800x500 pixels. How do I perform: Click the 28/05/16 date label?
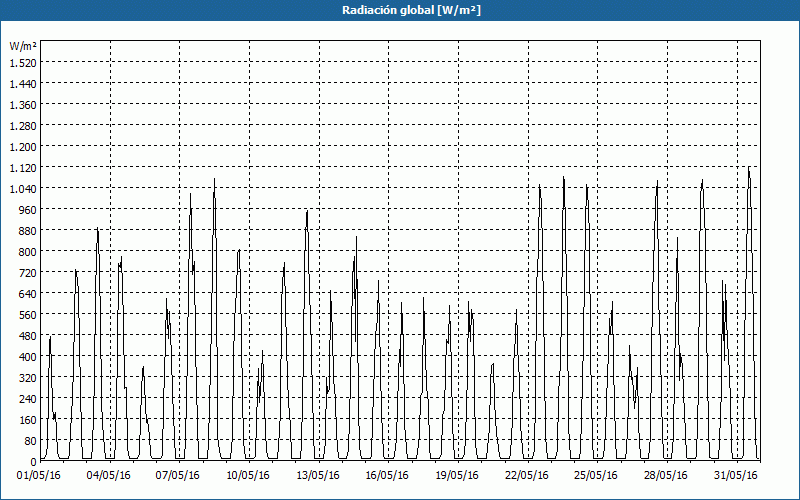[666, 475]
